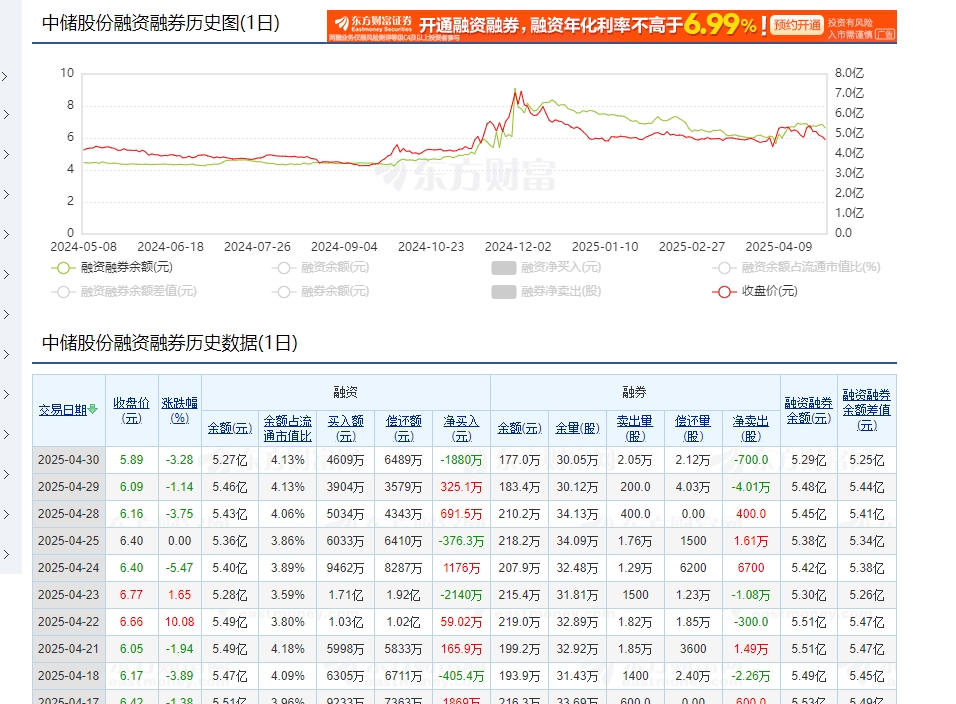
Task: Click the -4.01万 净卖出 value
Action: click(751, 487)
